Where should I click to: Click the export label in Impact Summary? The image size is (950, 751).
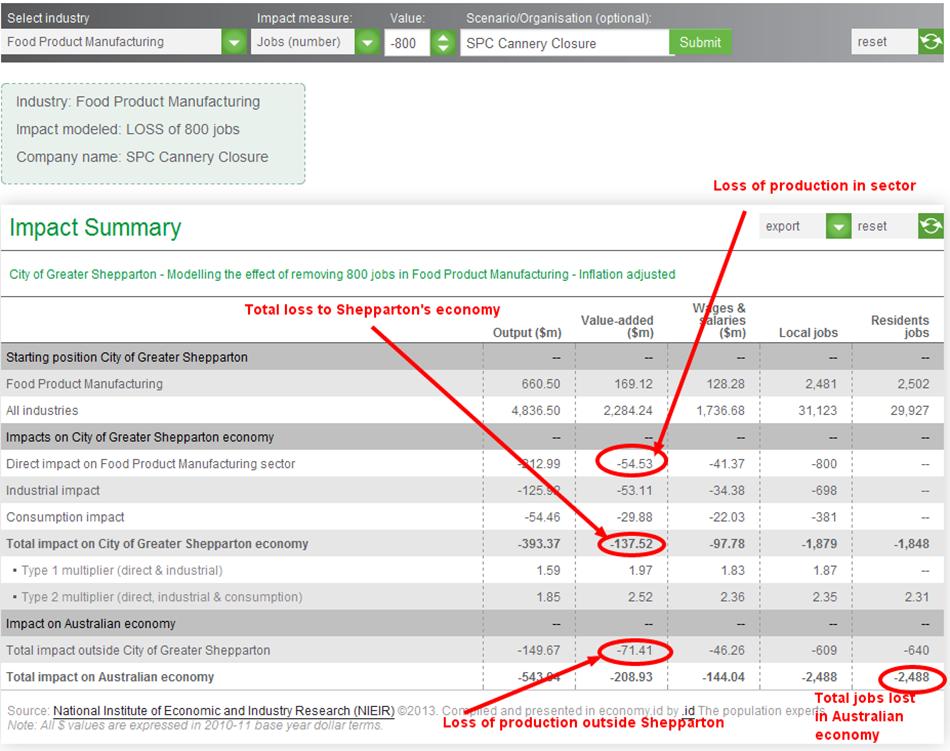point(782,227)
